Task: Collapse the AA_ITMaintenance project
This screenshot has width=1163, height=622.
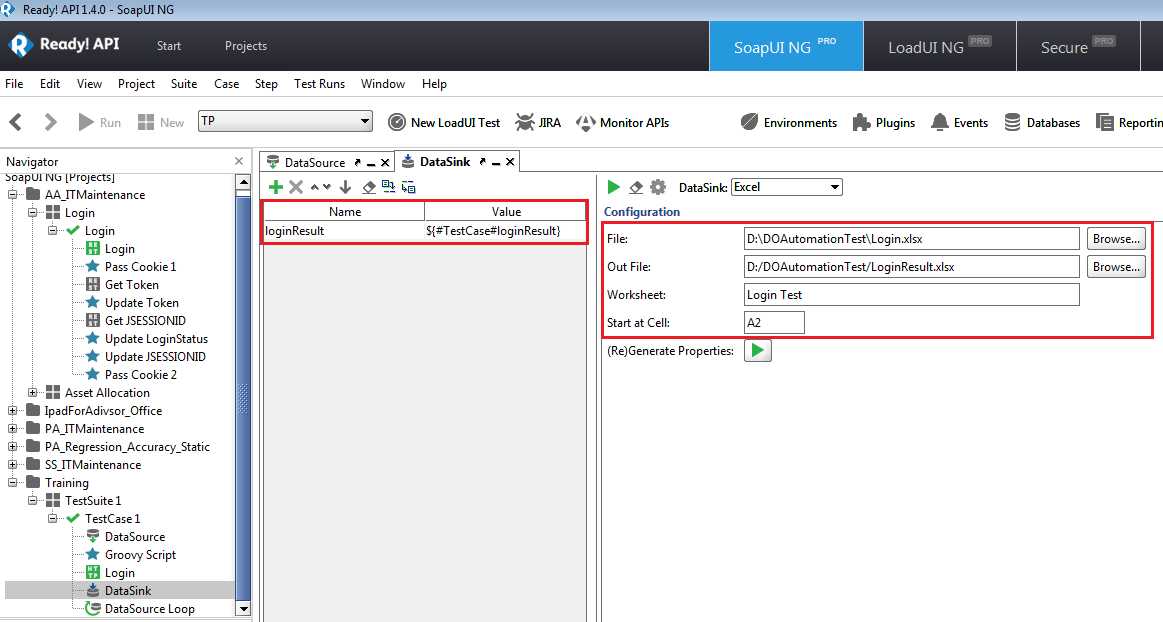Action: coord(13,194)
